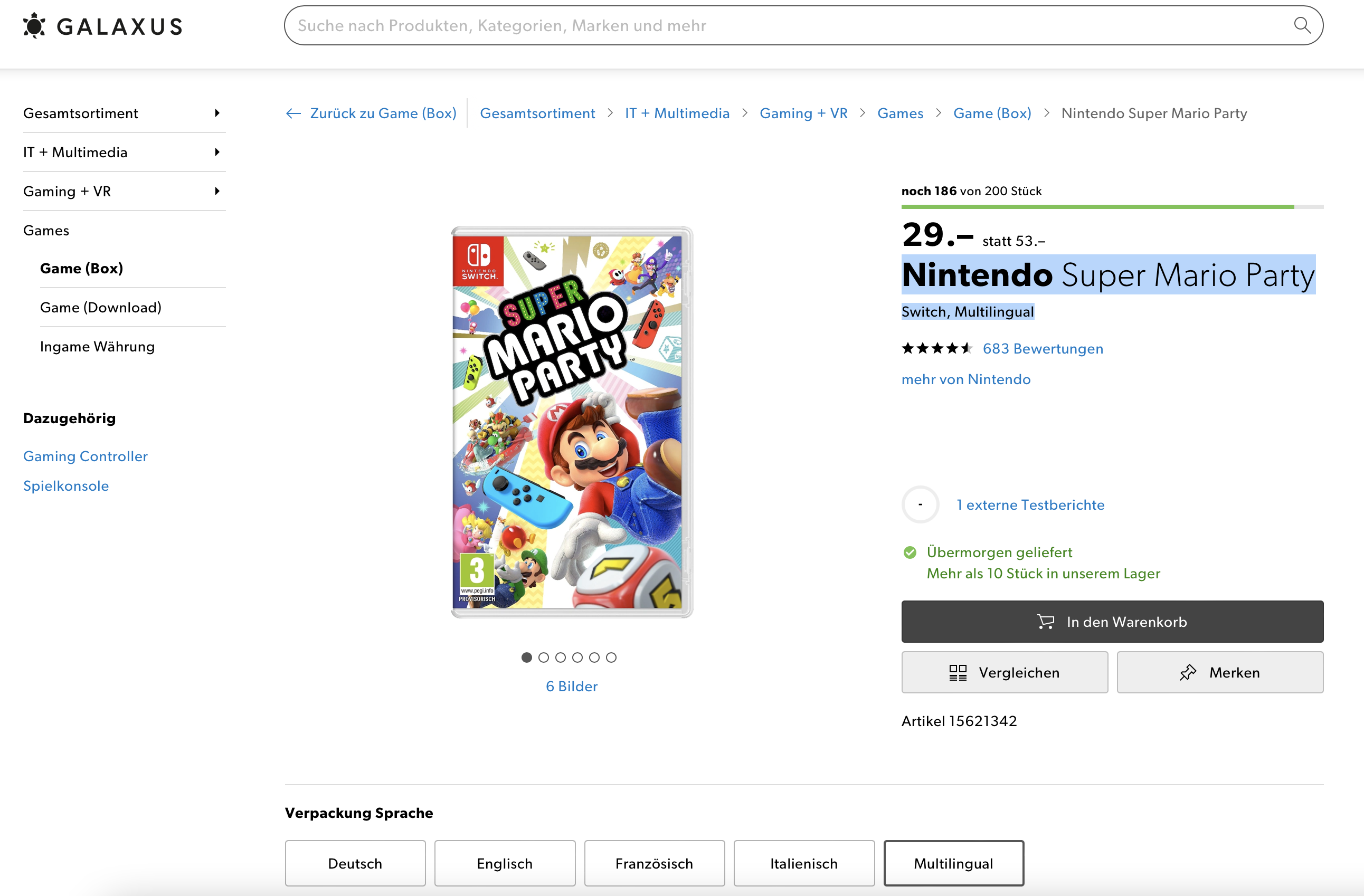Choose the Italienisch language option
Image resolution: width=1364 pixels, height=896 pixels.
coord(803,863)
